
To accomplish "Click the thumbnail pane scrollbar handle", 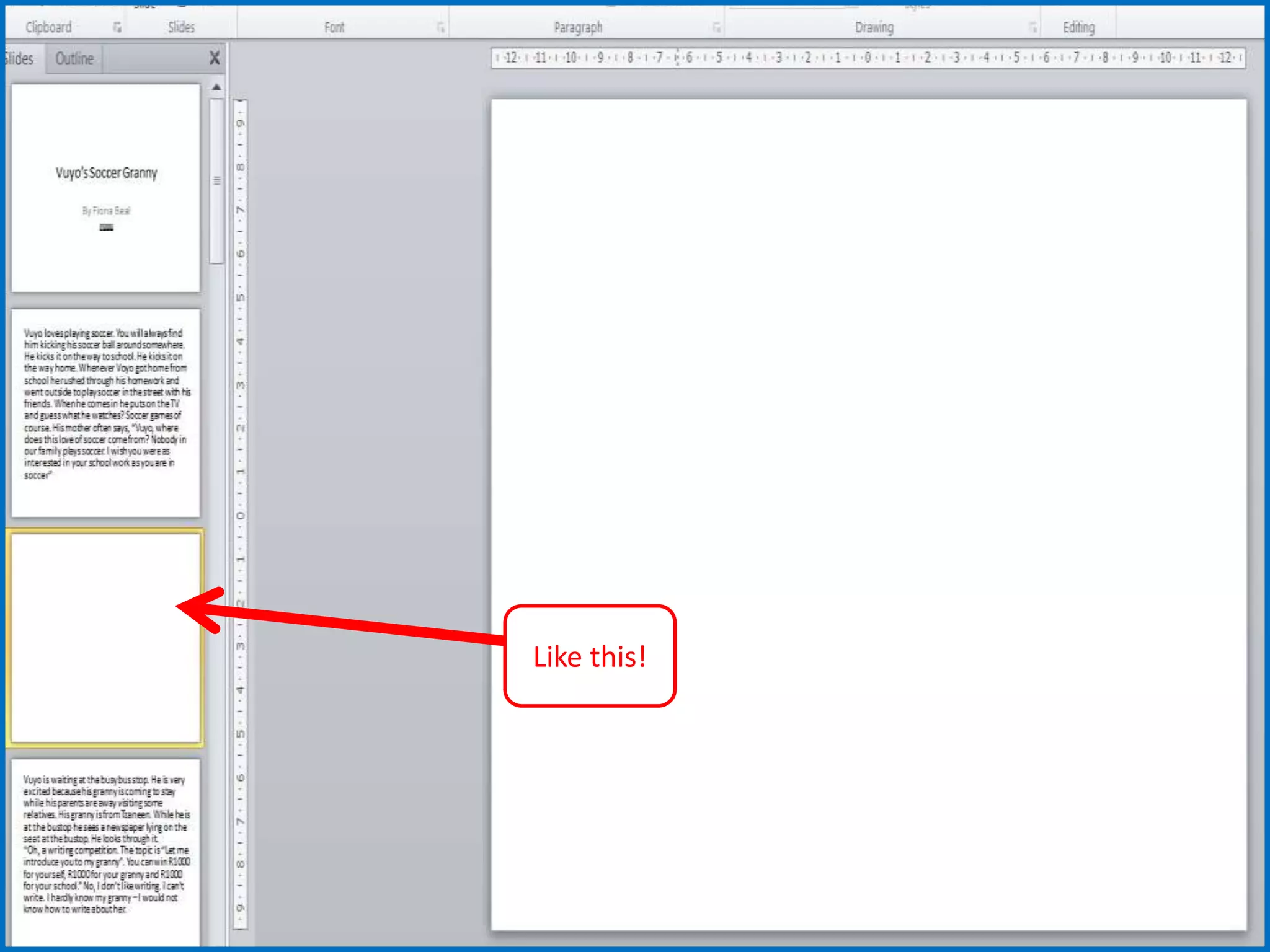I will pos(216,181).
